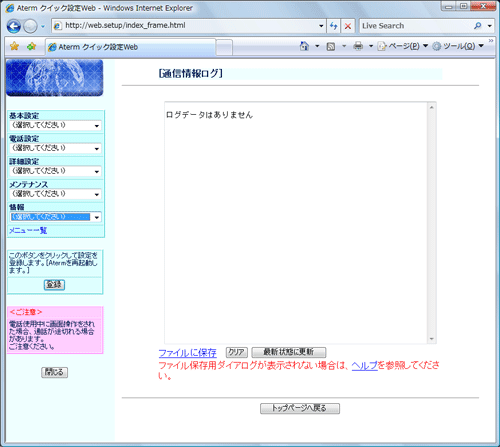Click the Aterm globe banner image
The height and width of the screenshot is (447, 500).
55,78
